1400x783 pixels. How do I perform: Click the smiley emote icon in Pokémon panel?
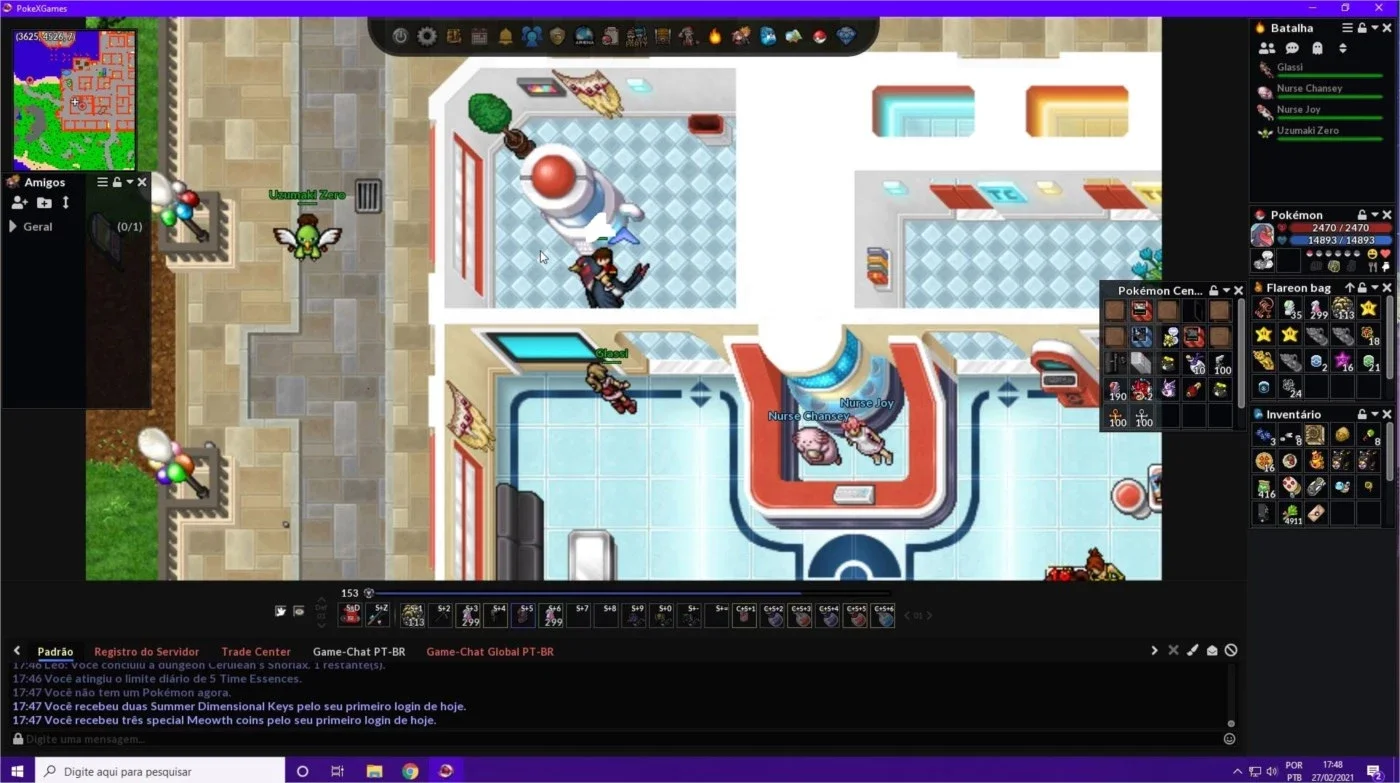(x=1373, y=254)
